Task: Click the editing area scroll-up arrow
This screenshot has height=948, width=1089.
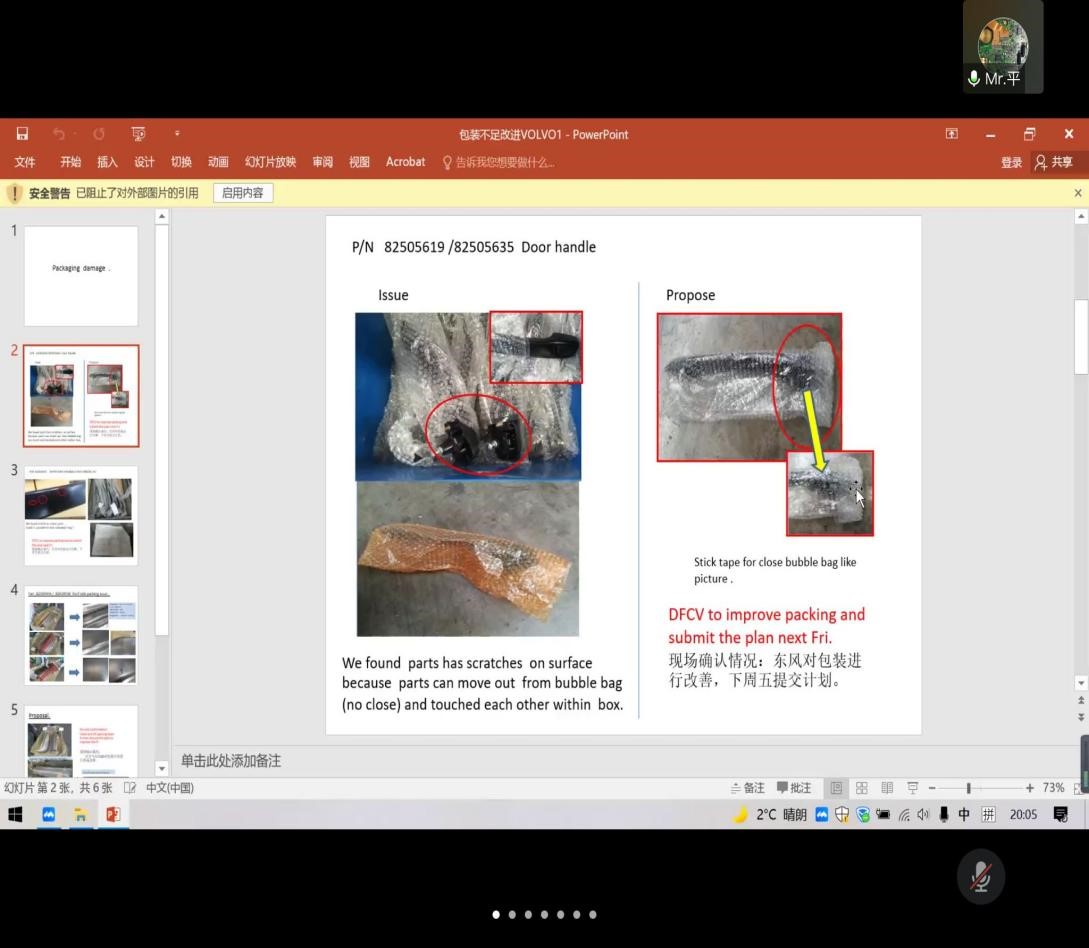Action: point(1081,217)
